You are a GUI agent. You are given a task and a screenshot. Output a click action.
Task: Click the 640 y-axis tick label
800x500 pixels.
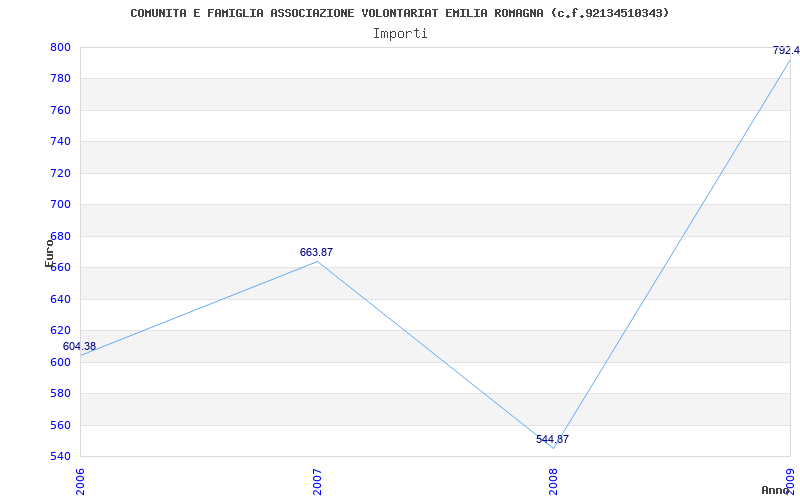59,299
